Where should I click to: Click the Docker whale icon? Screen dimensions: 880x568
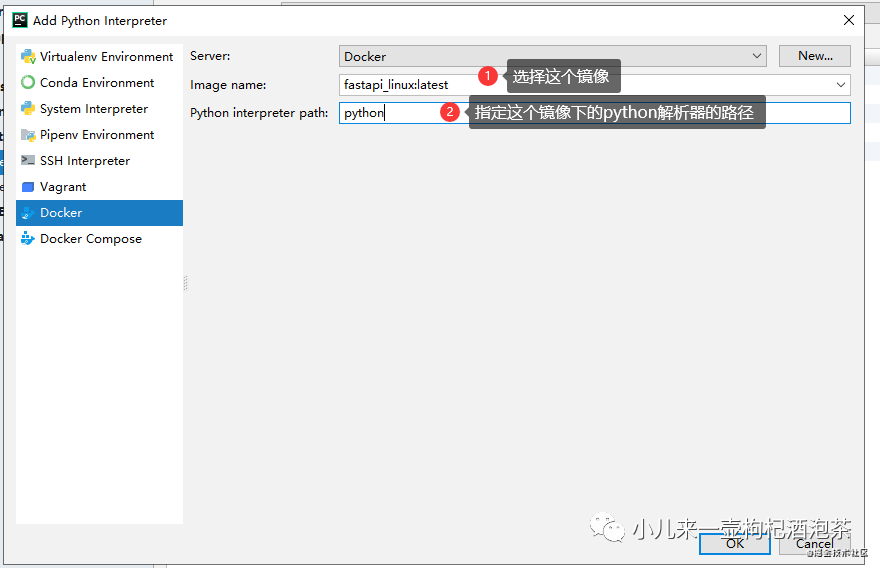pos(28,213)
